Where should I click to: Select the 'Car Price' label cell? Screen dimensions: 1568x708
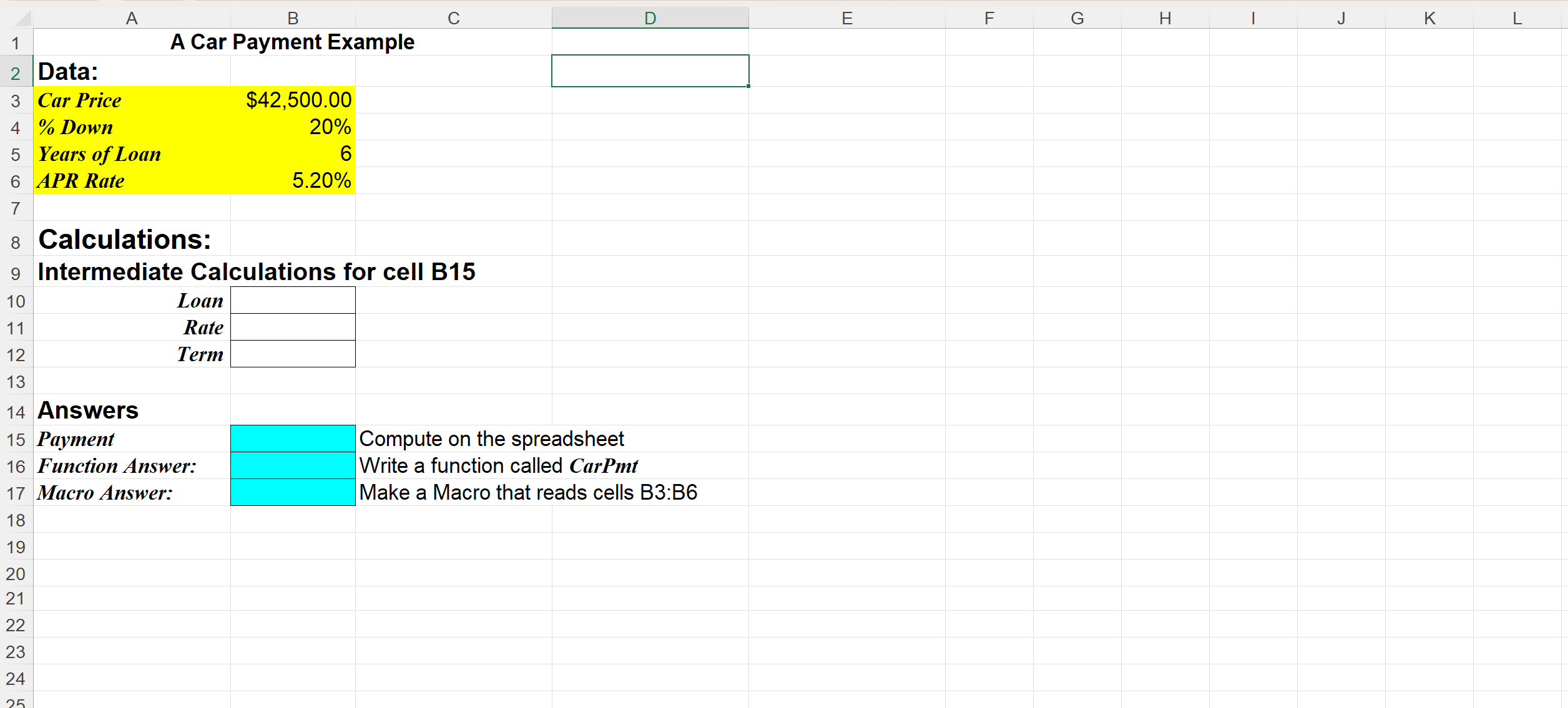tap(80, 100)
